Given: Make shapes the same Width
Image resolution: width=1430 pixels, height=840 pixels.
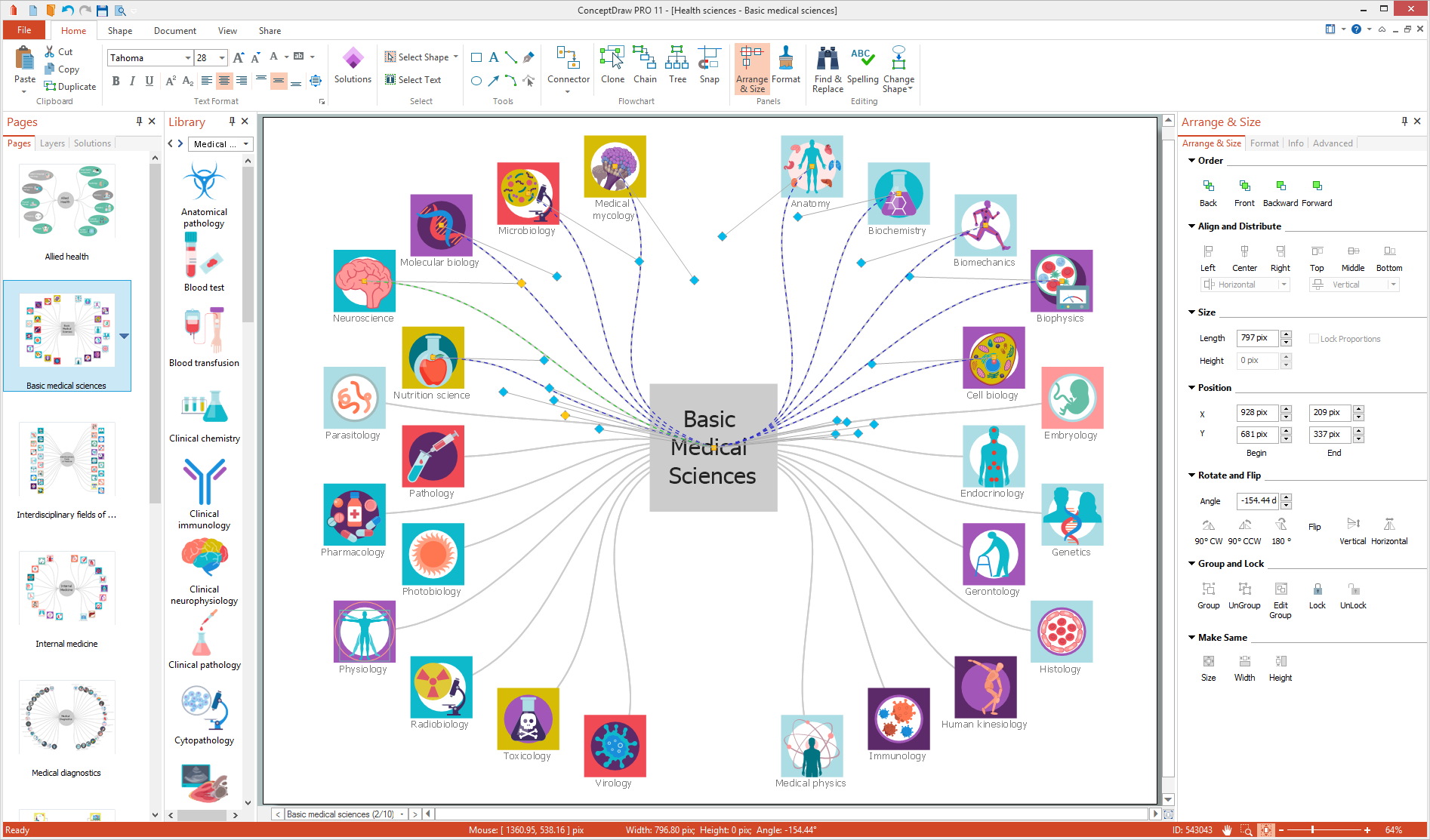Looking at the screenshot, I should (1244, 668).
